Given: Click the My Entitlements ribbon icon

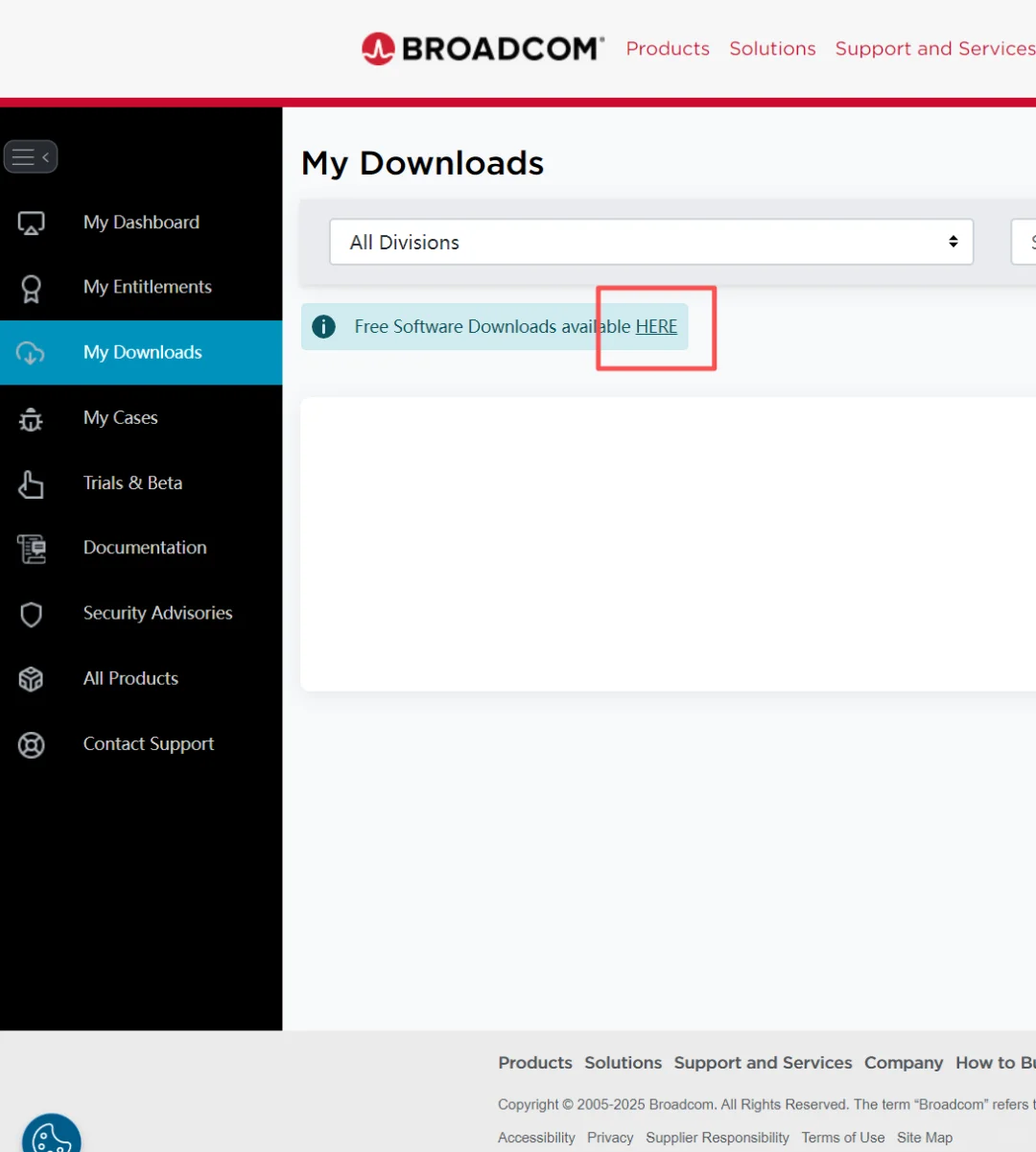Looking at the screenshot, I should (31, 288).
